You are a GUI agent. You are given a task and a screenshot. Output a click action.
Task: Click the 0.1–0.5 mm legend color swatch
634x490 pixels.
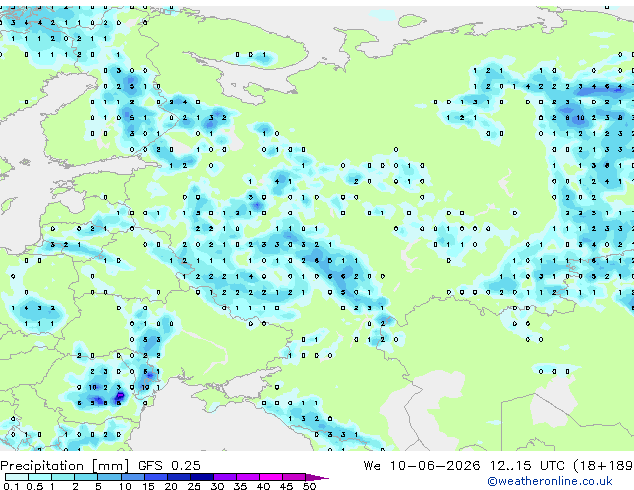tap(17, 477)
